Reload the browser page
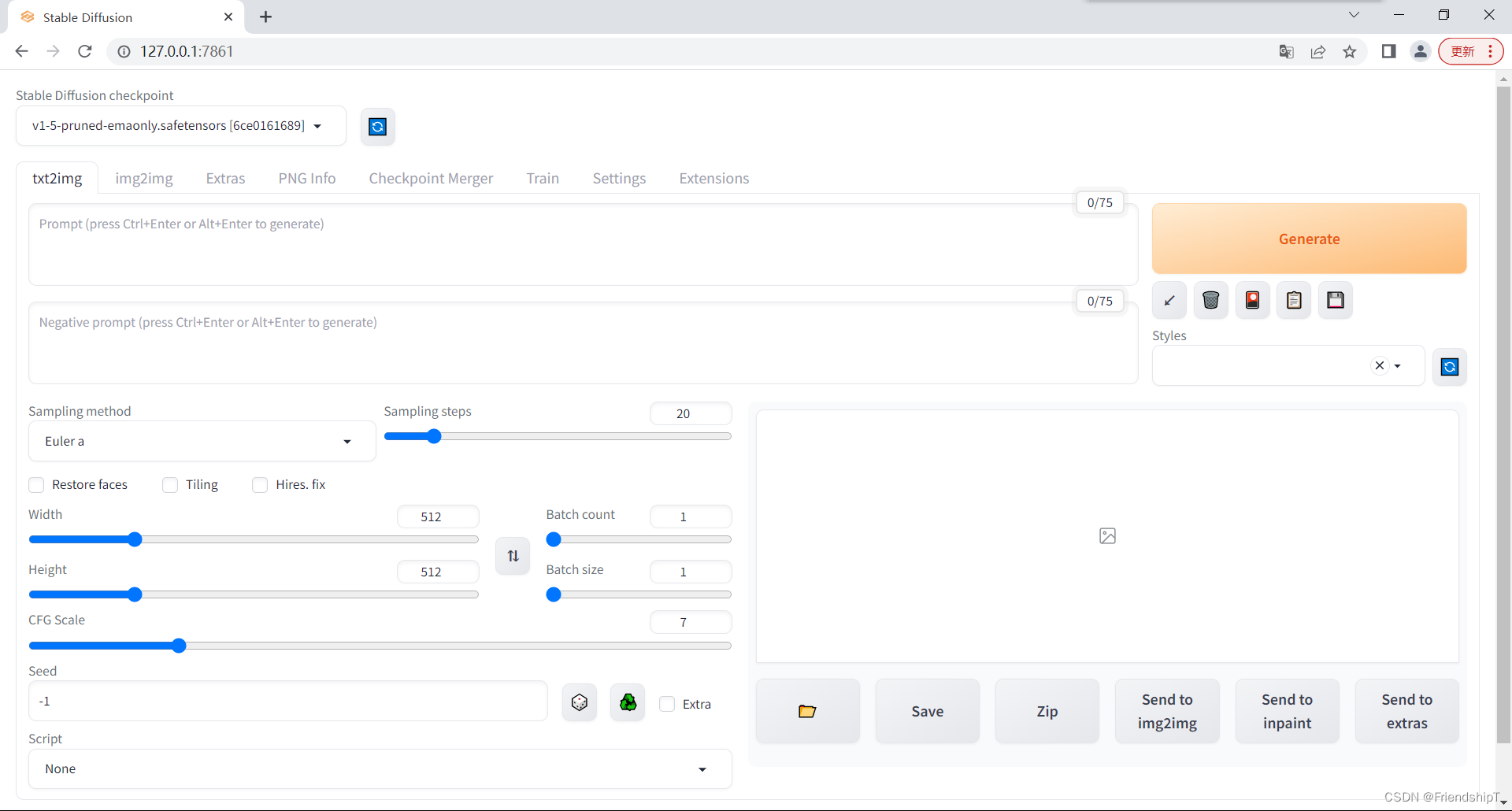 pos(85,51)
